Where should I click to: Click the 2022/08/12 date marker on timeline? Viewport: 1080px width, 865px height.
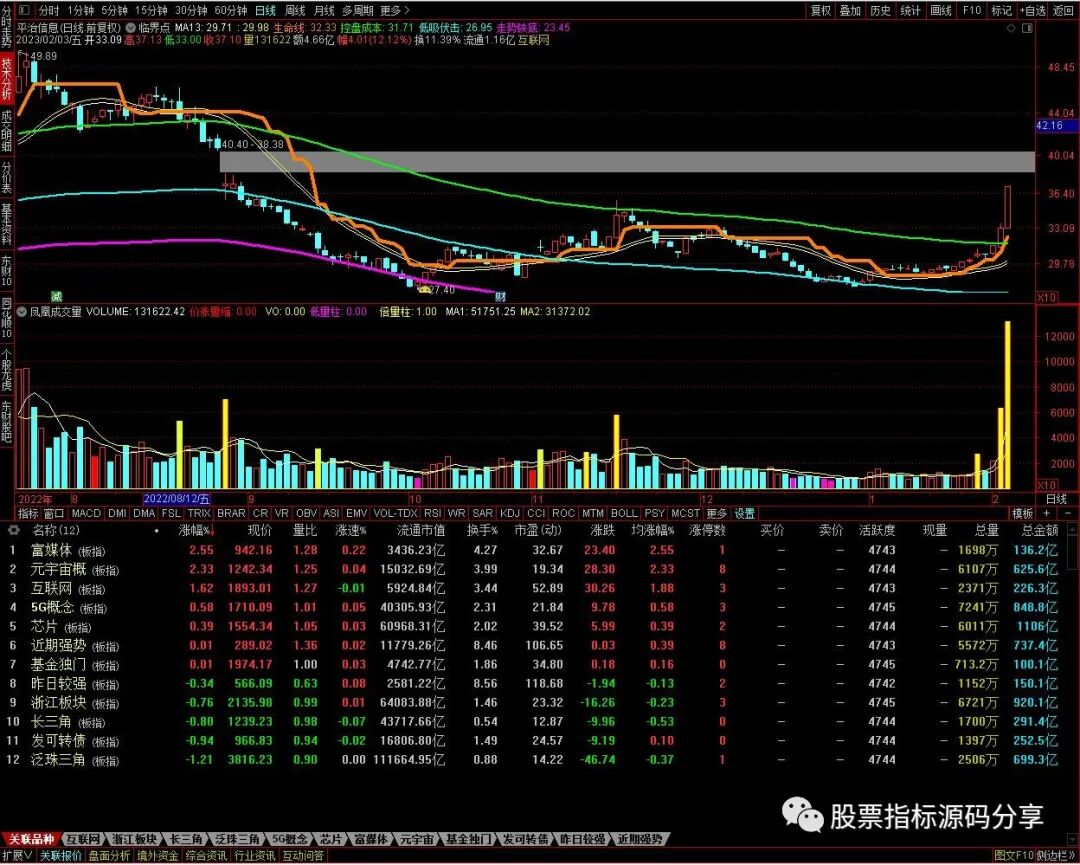point(176,499)
